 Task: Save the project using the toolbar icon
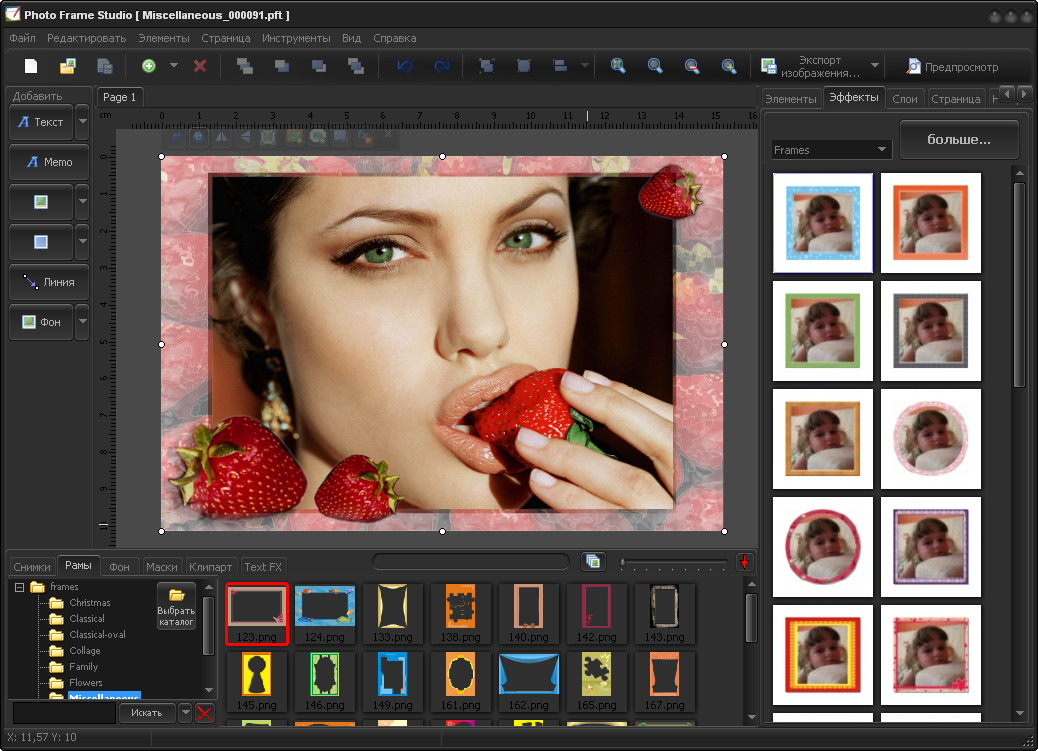pyautogui.click(x=105, y=66)
